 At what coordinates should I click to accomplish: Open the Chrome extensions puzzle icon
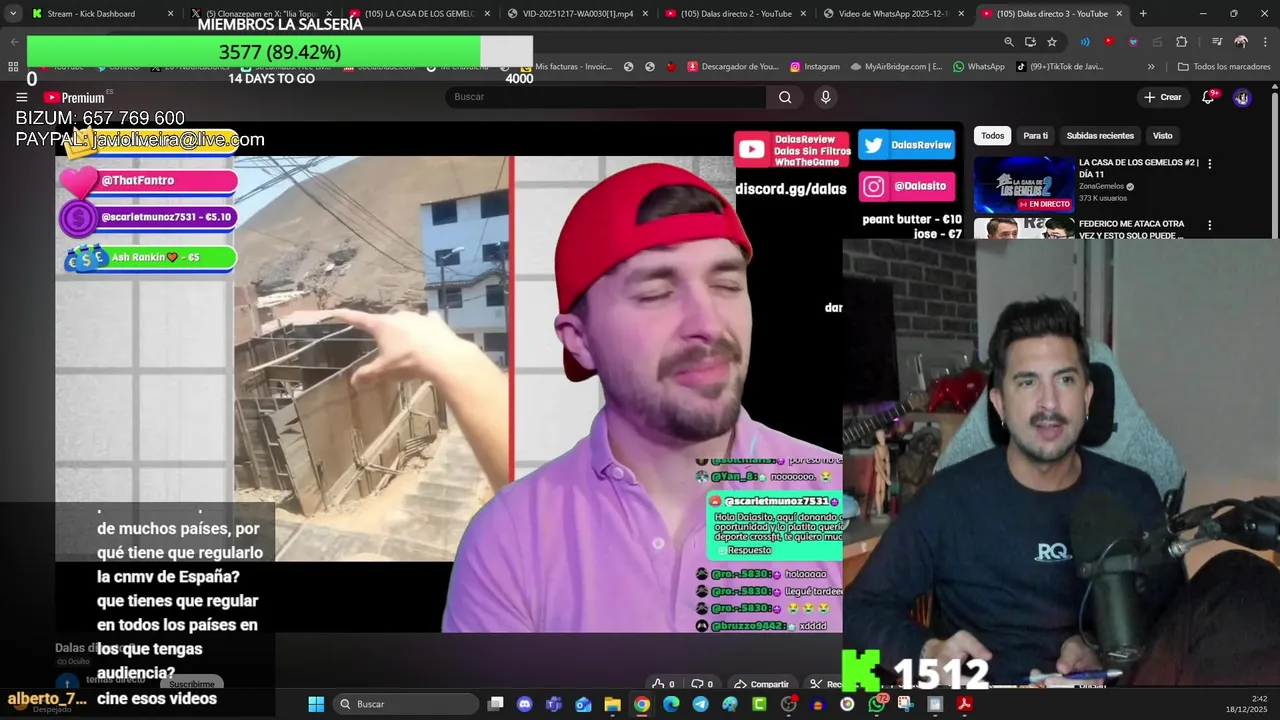1181,42
